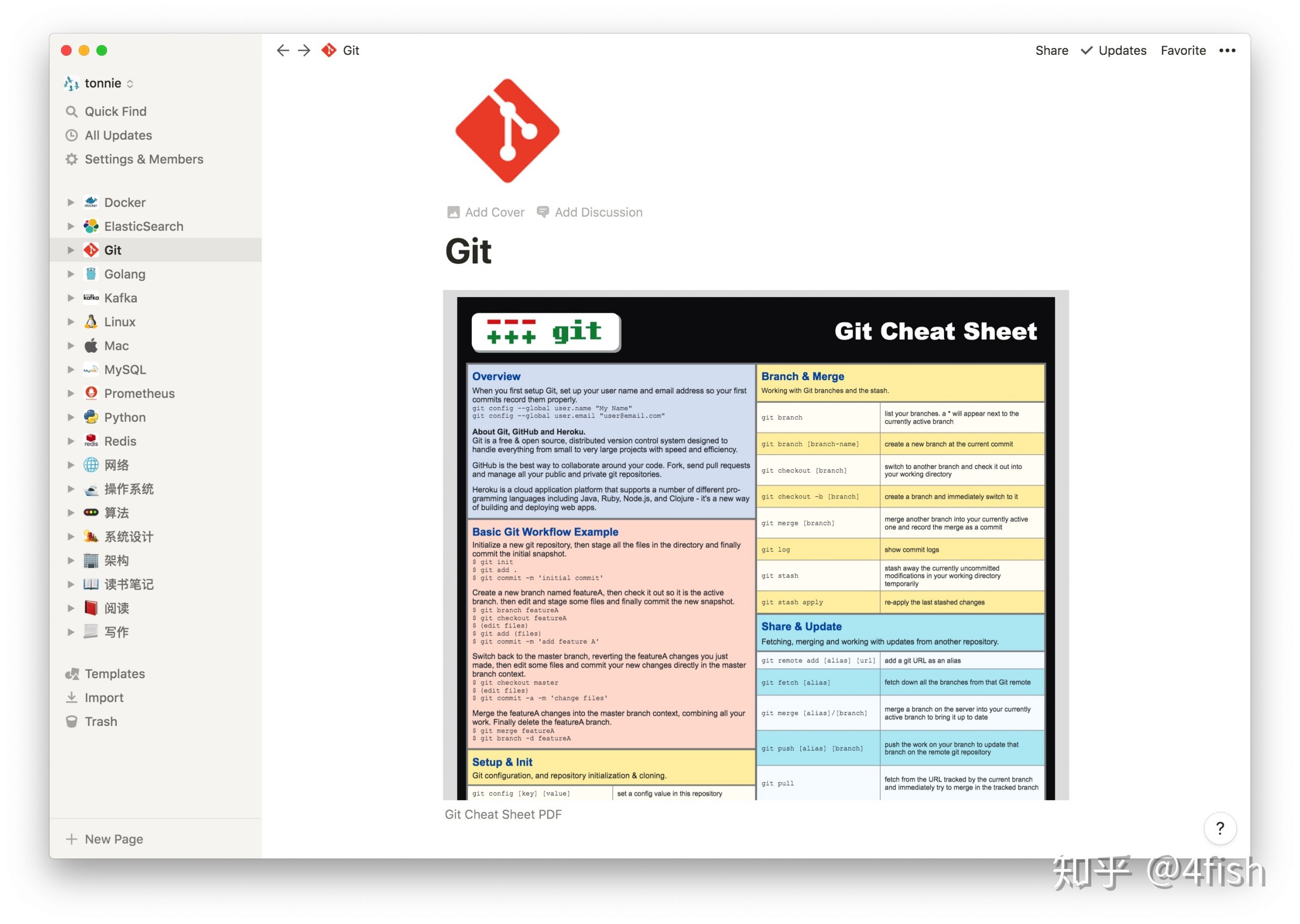
Task: Expand the Golang page toggle arrow
Action: pyautogui.click(x=71, y=274)
